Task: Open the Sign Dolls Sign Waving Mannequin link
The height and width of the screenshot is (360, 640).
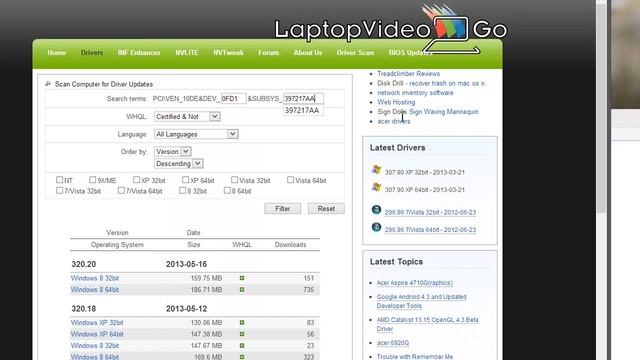Action: point(428,111)
